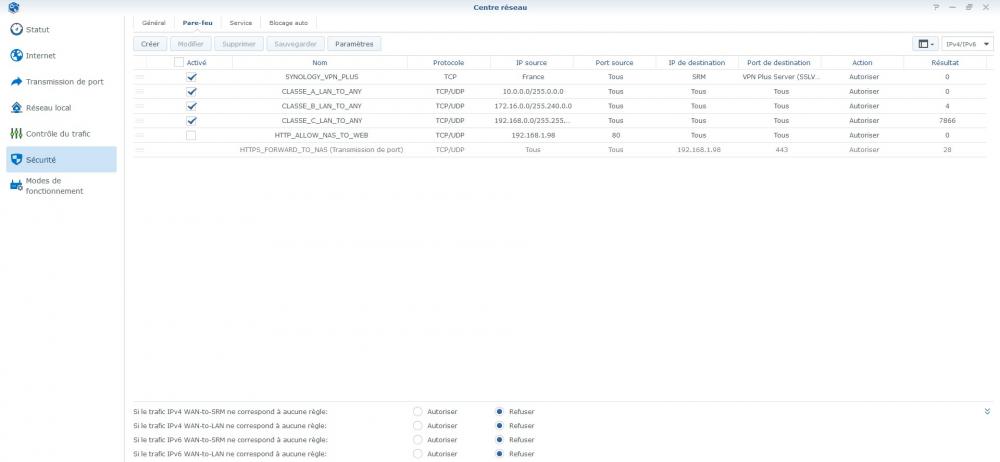Open the help question mark icon
The image size is (1000, 462).
click(936, 8)
